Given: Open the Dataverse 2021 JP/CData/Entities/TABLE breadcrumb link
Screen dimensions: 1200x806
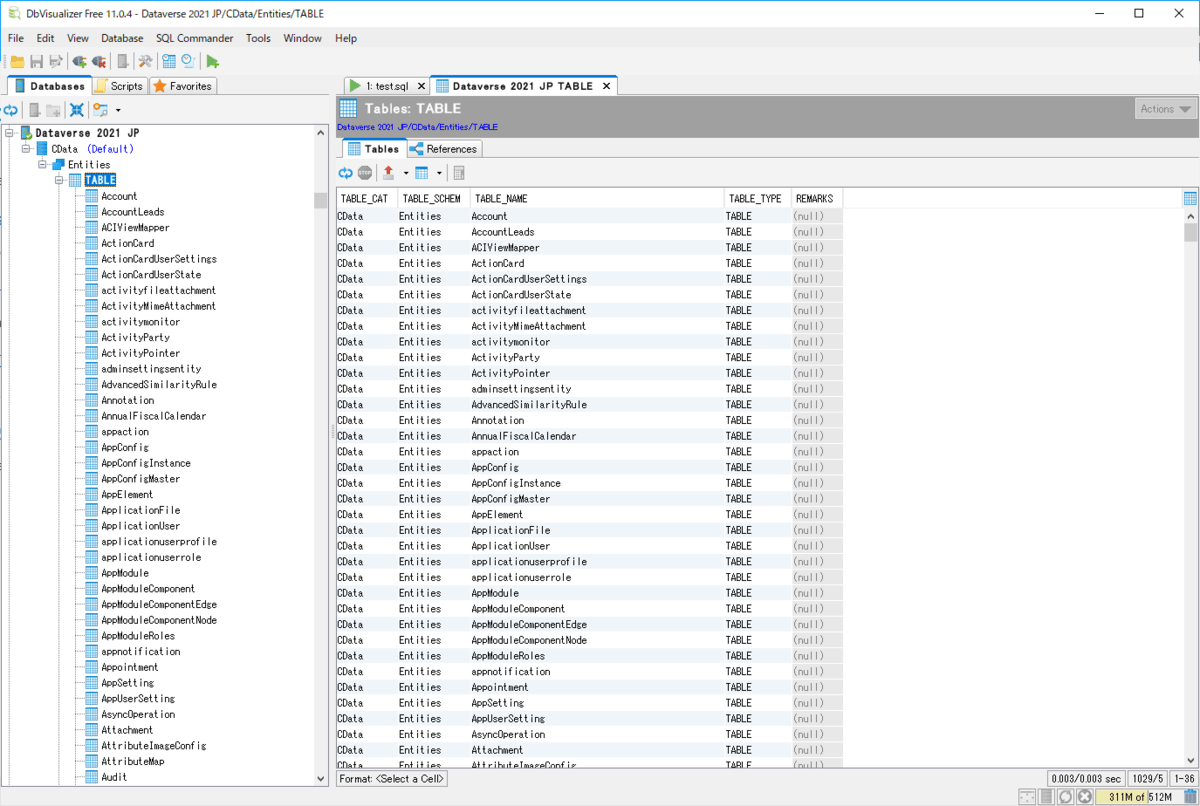Looking at the screenshot, I should (x=417, y=128).
